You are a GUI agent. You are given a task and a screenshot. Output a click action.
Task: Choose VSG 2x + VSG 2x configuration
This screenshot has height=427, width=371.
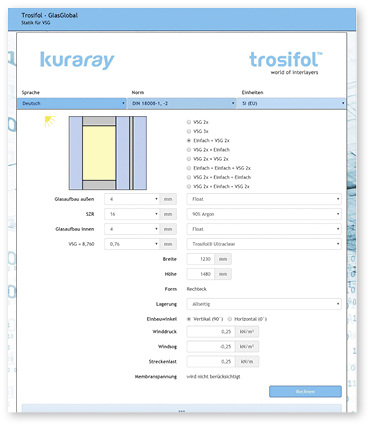(189, 159)
